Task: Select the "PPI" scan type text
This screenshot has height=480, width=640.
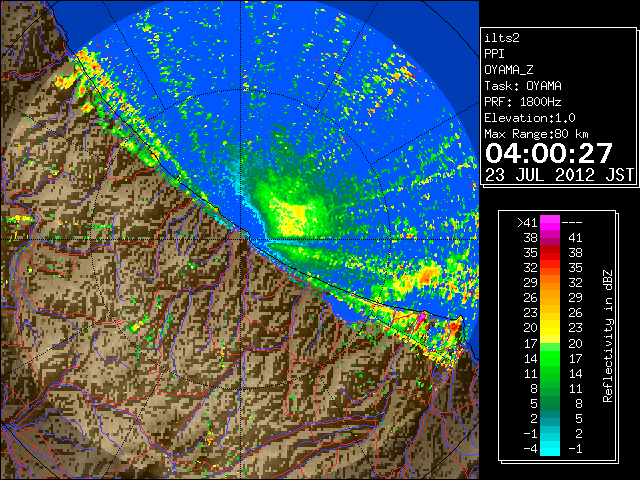Action: point(494,54)
